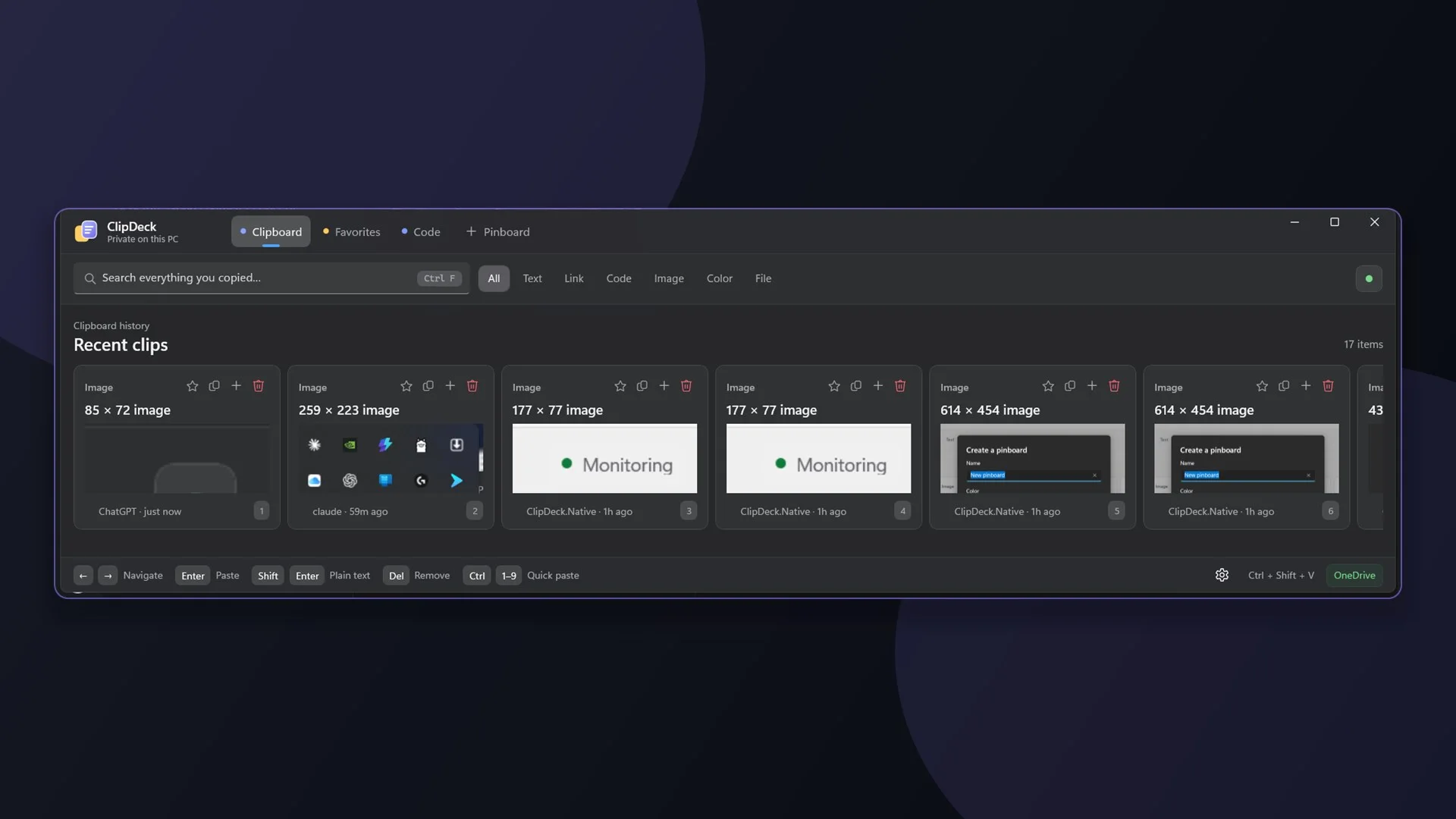Screen dimensions: 1456x819
Task: Click plus icon on clip numbered 6
Action: (x=1305, y=386)
